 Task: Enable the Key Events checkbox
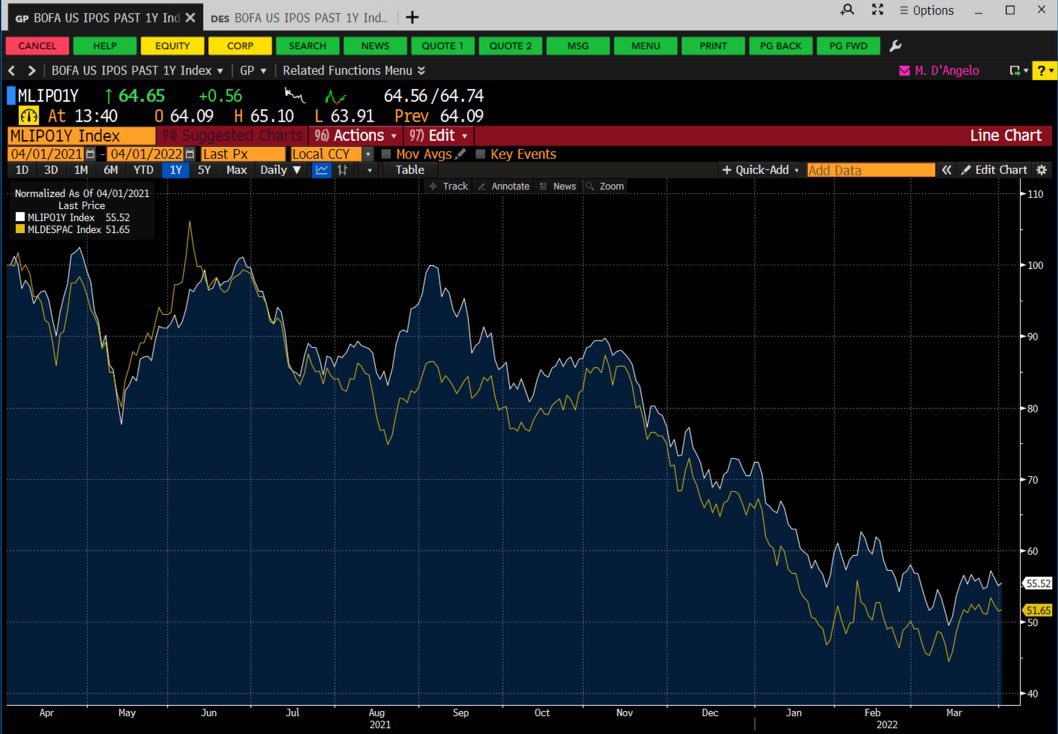coord(480,154)
